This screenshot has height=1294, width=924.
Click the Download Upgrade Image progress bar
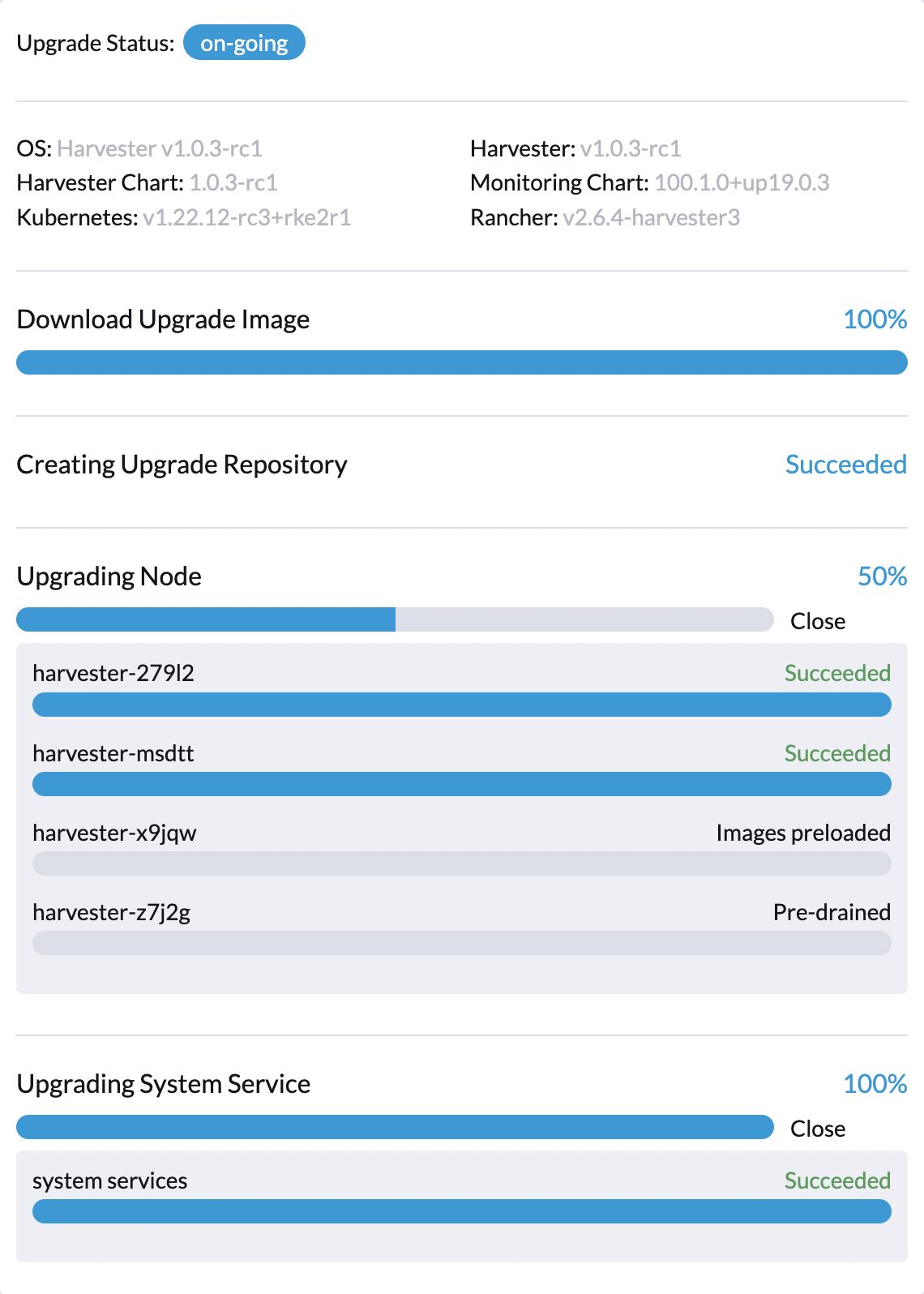(462, 362)
